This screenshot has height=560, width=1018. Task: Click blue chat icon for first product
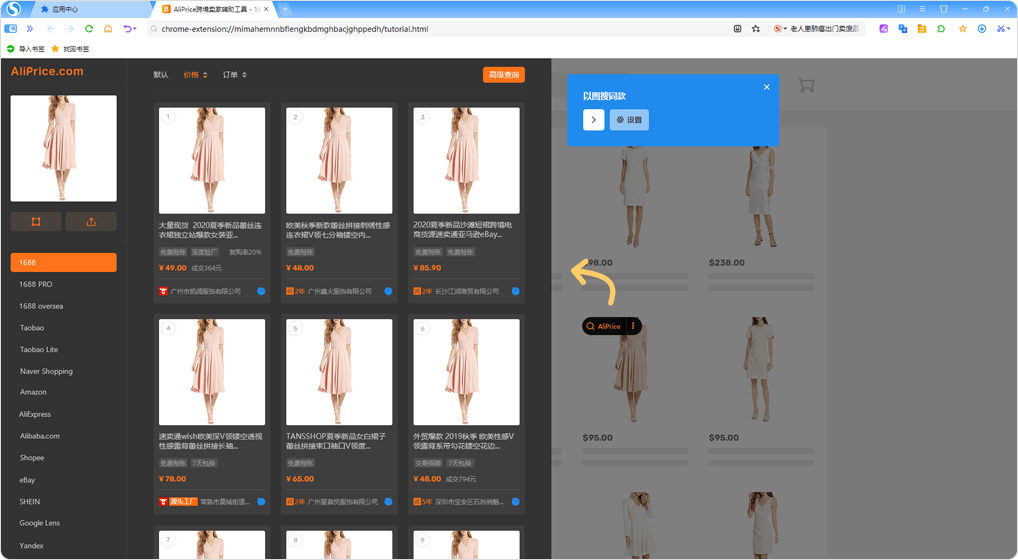pyautogui.click(x=261, y=291)
